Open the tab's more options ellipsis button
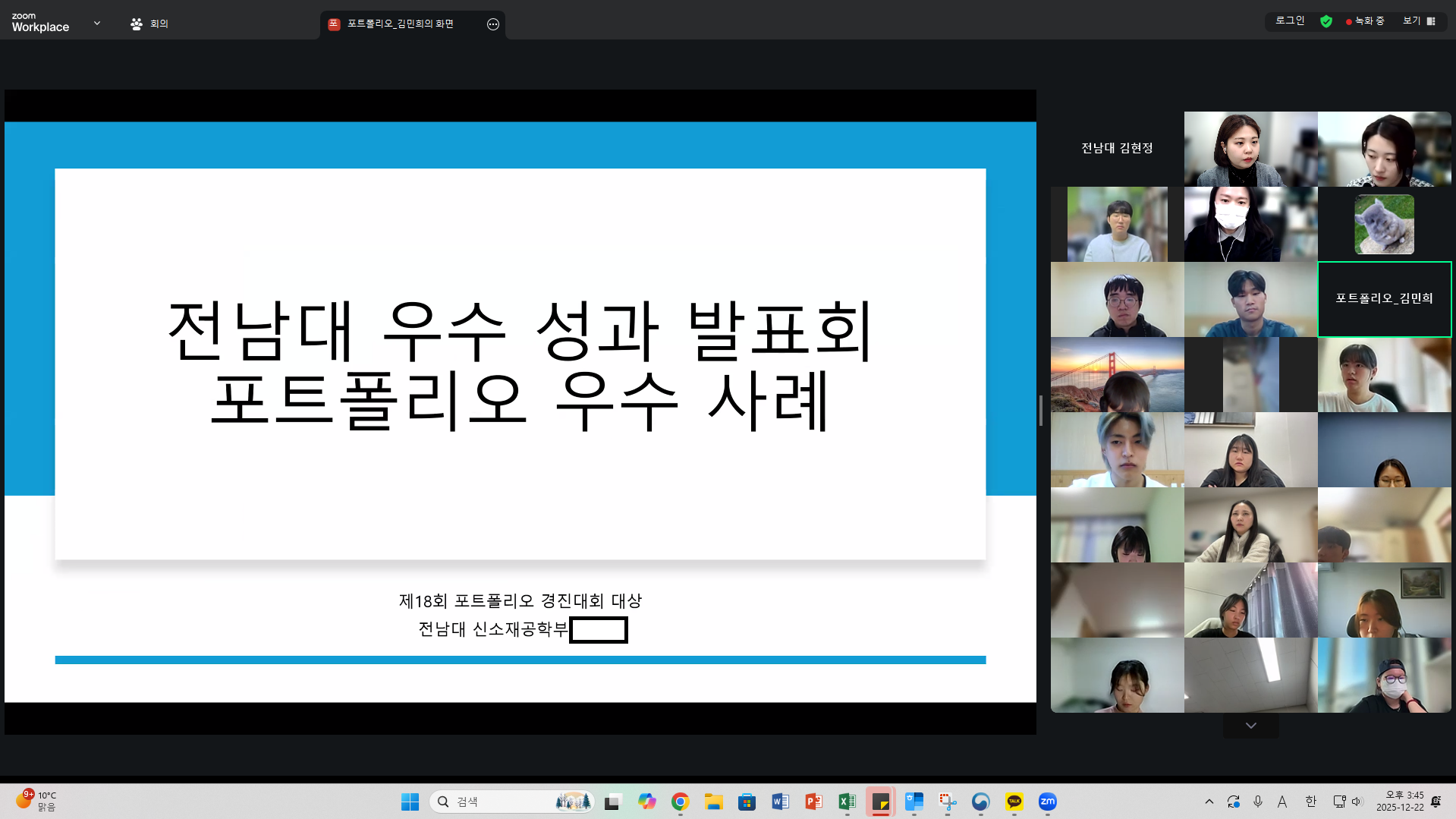This screenshot has width=1456, height=819. pyautogui.click(x=492, y=24)
